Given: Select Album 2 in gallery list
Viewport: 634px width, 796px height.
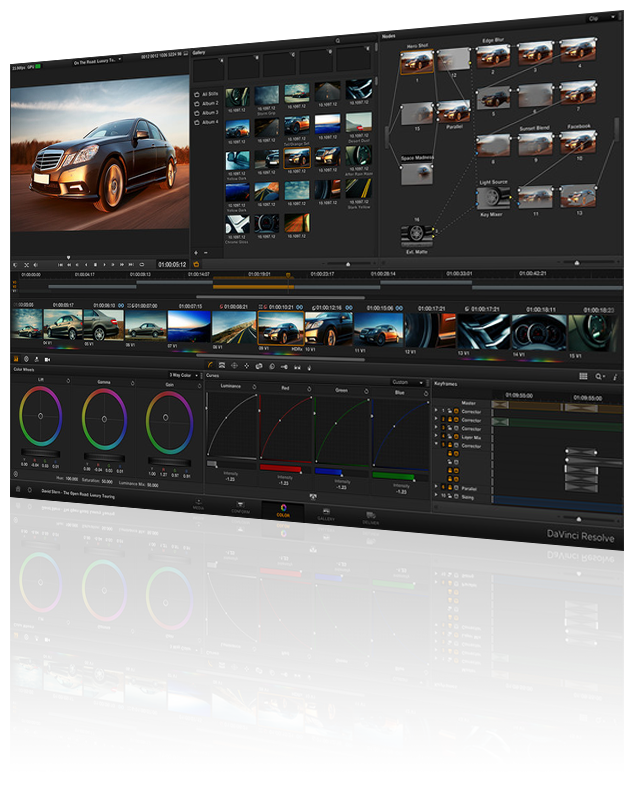Looking at the screenshot, I should (206, 104).
